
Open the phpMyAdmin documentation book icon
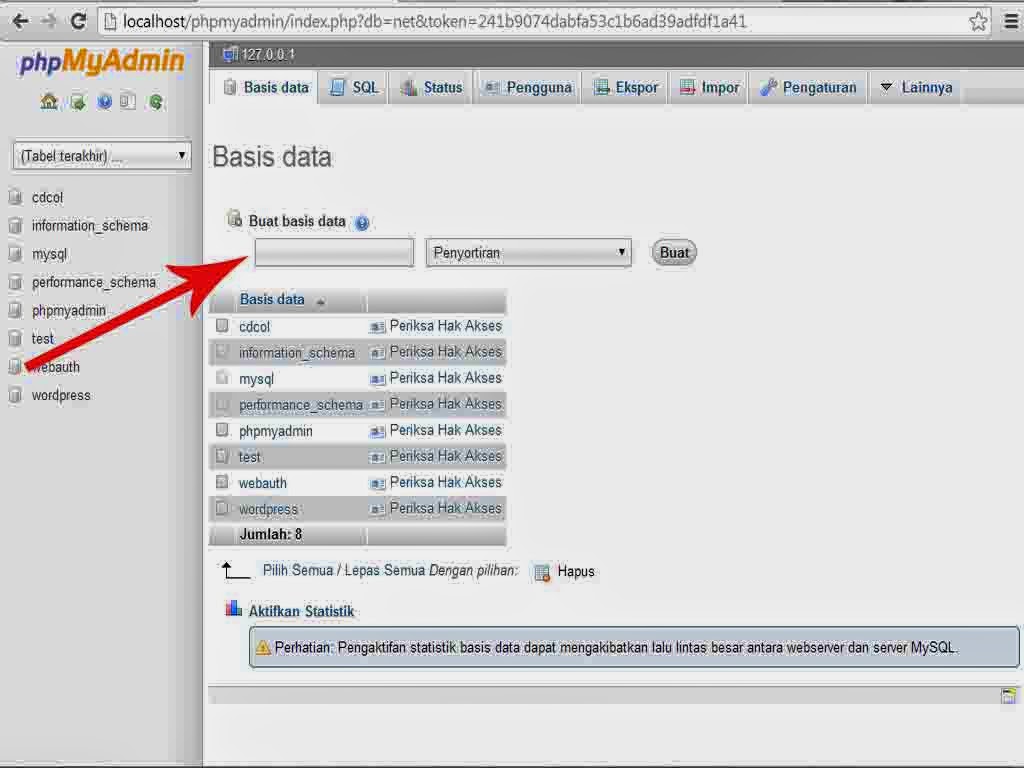coord(128,101)
